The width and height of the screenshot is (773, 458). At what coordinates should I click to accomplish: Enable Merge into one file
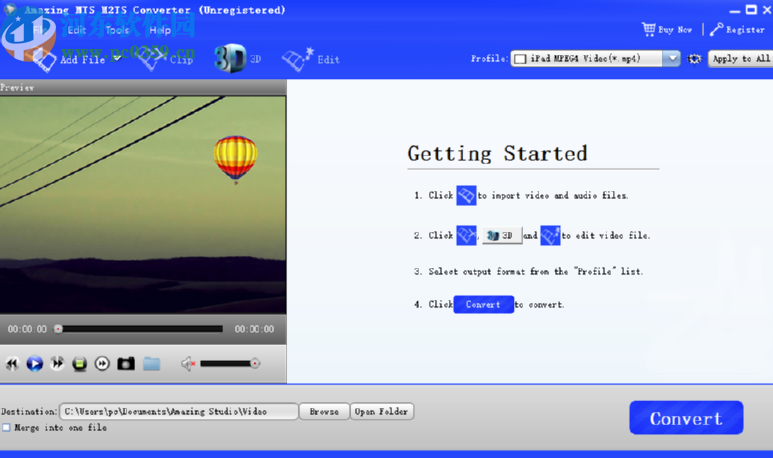[6, 427]
